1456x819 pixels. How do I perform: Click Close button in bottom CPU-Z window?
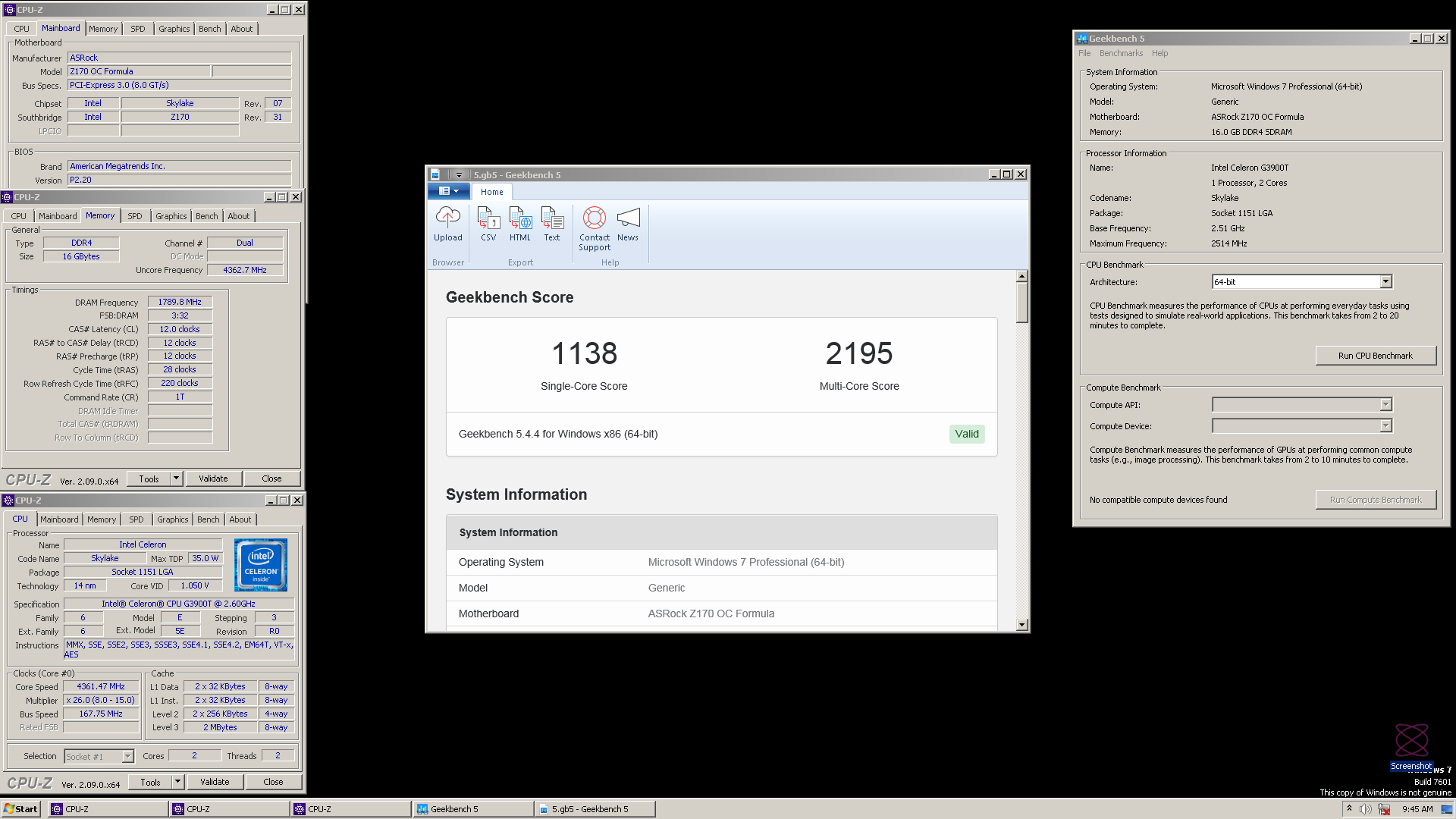point(273,782)
